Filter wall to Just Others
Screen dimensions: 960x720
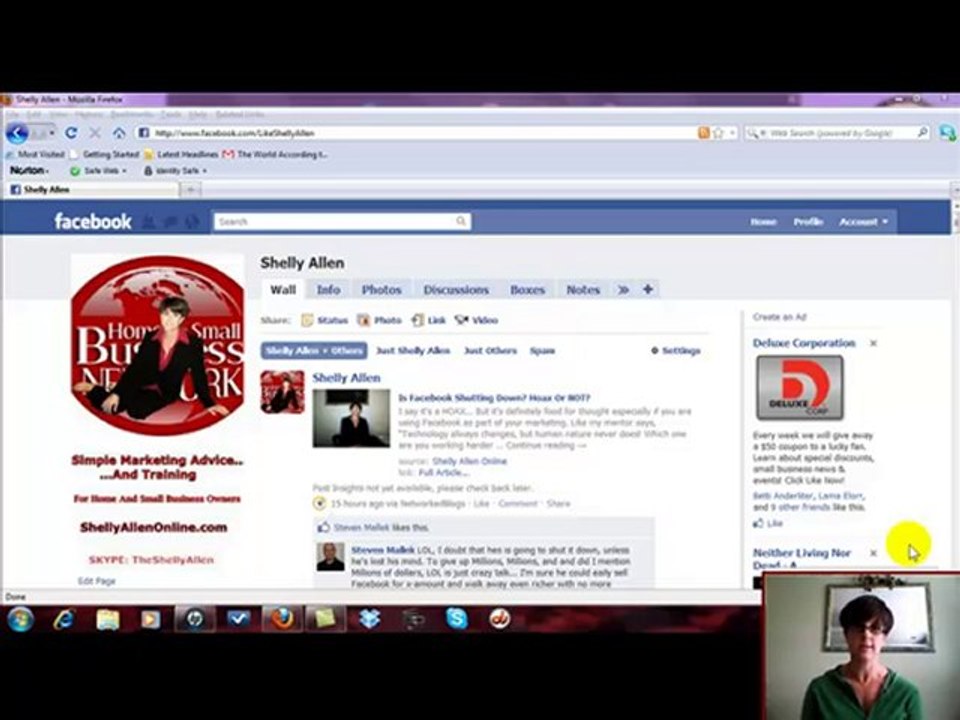[490, 351]
